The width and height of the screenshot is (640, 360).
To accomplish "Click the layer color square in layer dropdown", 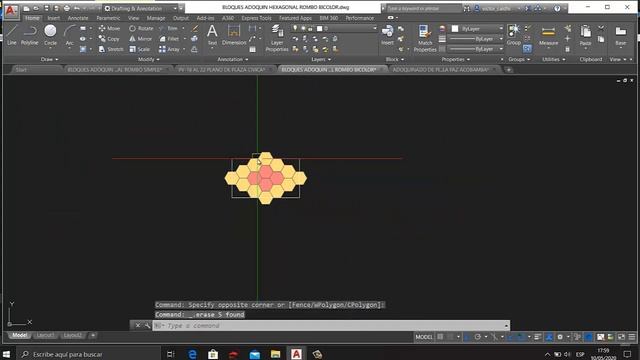I will click(x=320, y=28).
